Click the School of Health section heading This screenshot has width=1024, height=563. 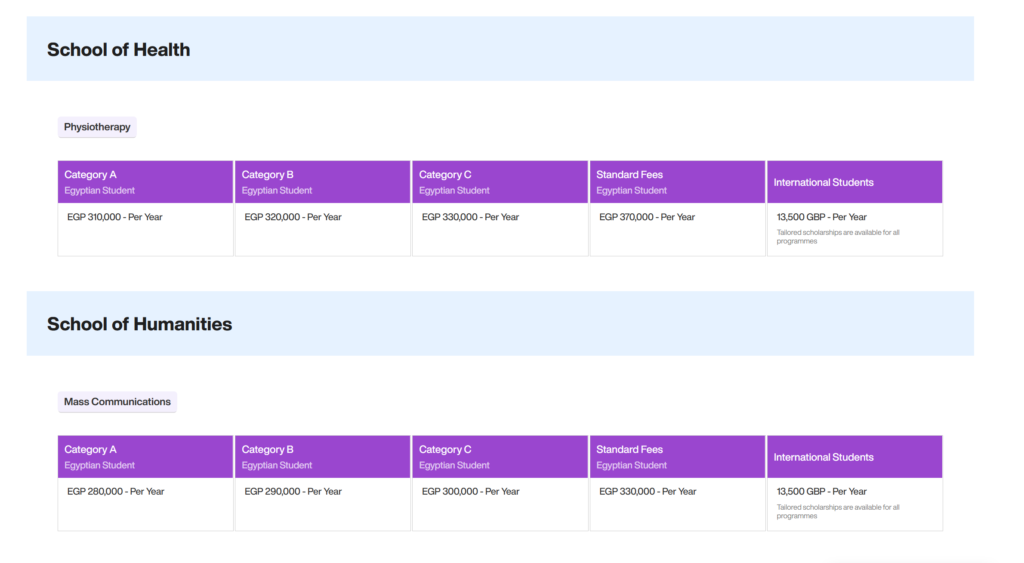pyautogui.click(x=118, y=50)
